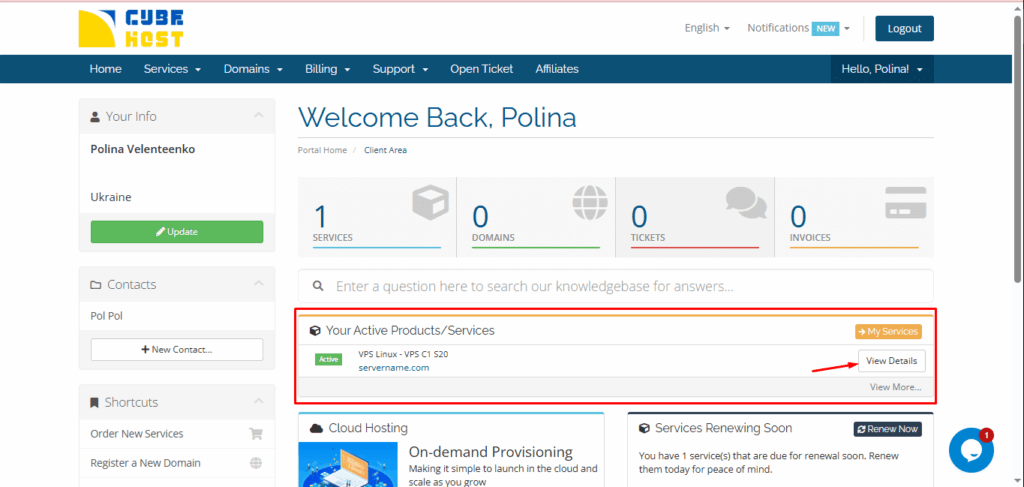Select Open Ticket in the navigation bar
The image size is (1024, 487).
point(481,69)
